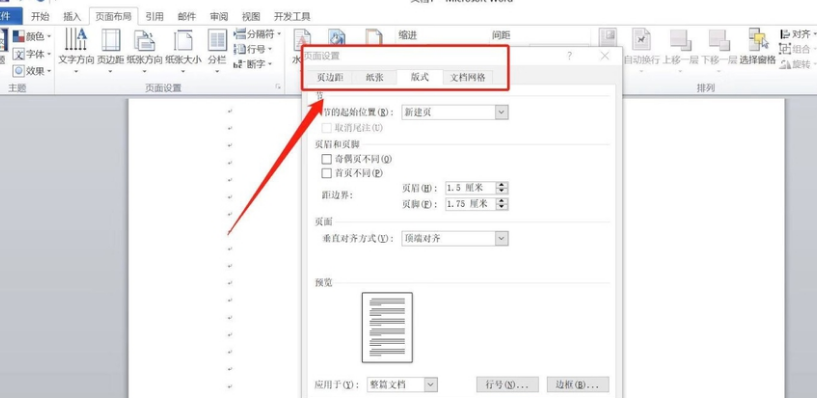Click the 下移一层 send backward icon

coord(719,40)
